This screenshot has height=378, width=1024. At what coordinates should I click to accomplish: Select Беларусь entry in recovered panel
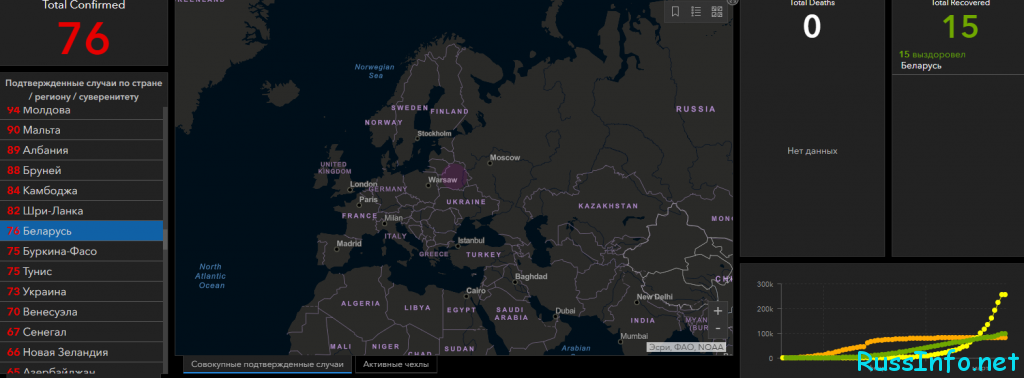(921, 65)
